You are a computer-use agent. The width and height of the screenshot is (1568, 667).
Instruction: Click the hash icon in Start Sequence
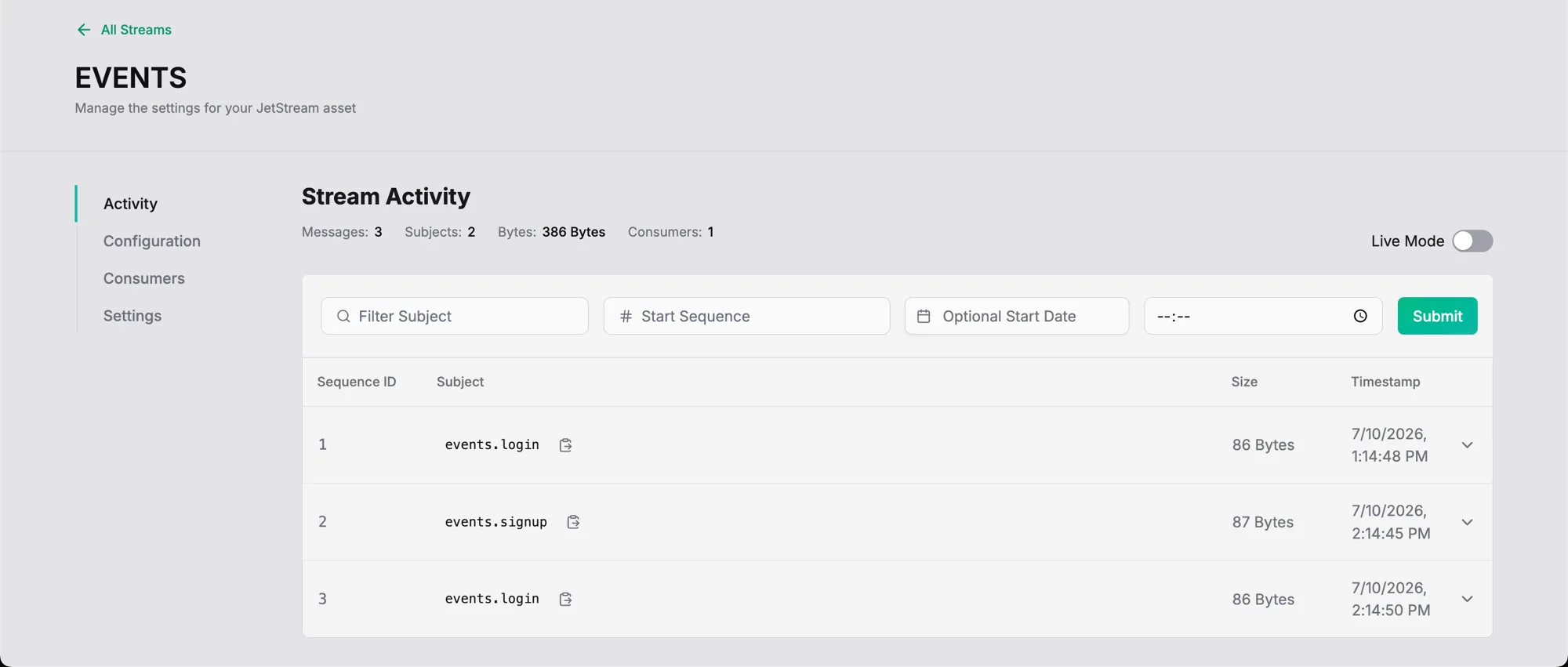tap(626, 316)
